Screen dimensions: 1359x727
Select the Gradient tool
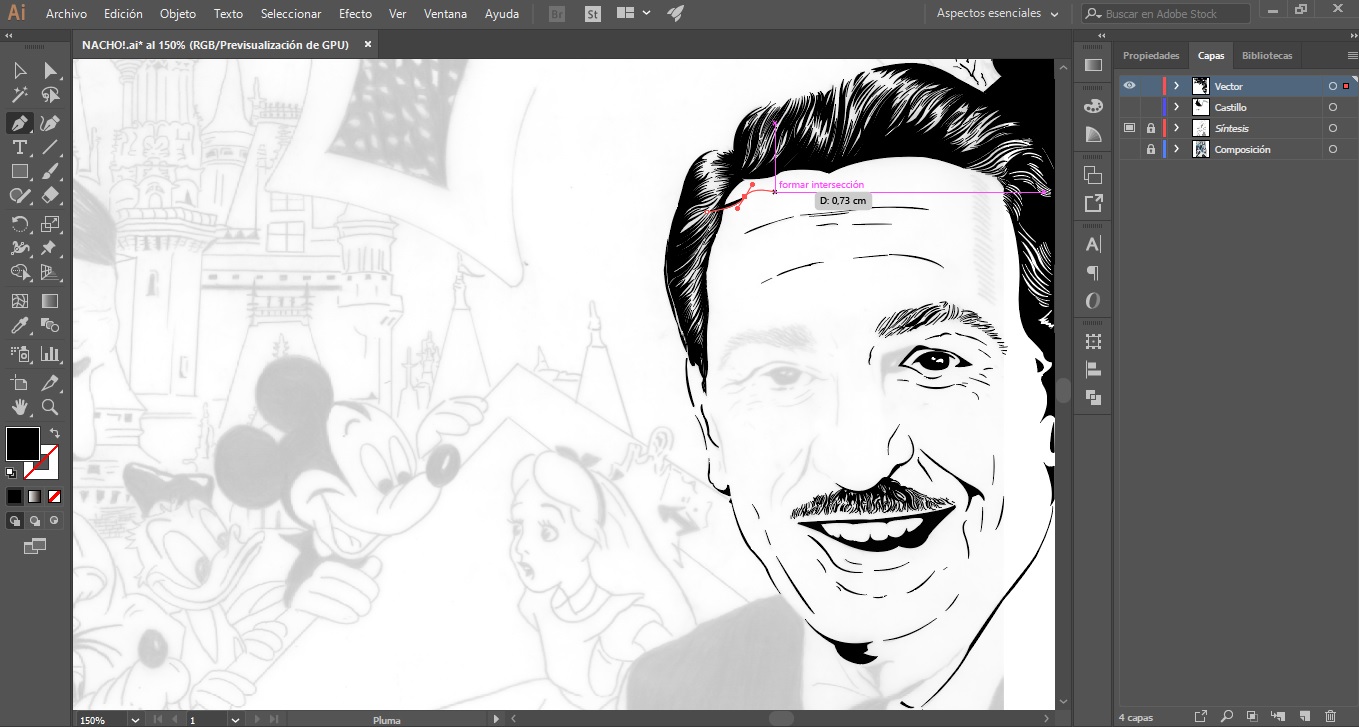click(x=50, y=301)
